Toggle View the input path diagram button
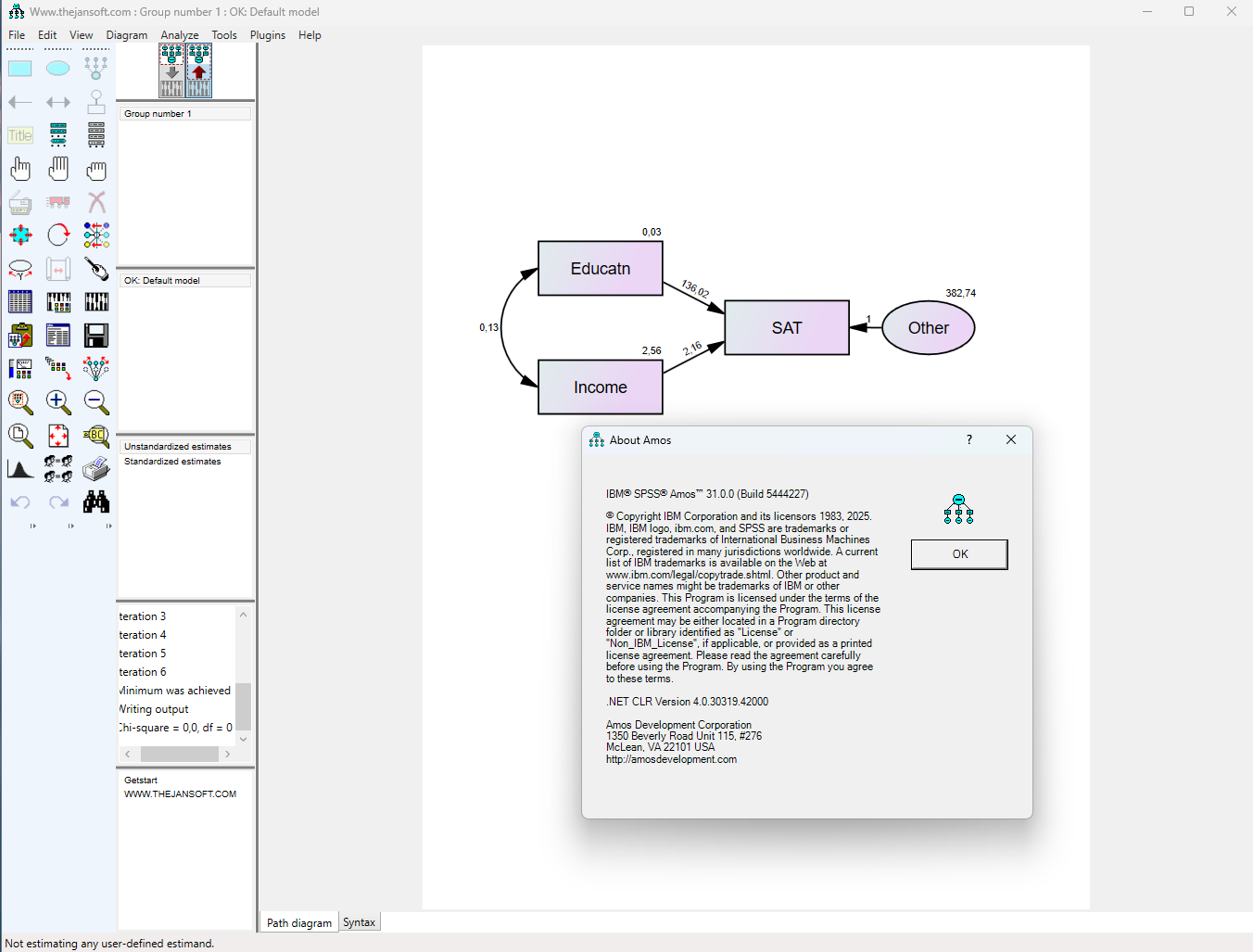 pyautogui.click(x=171, y=70)
